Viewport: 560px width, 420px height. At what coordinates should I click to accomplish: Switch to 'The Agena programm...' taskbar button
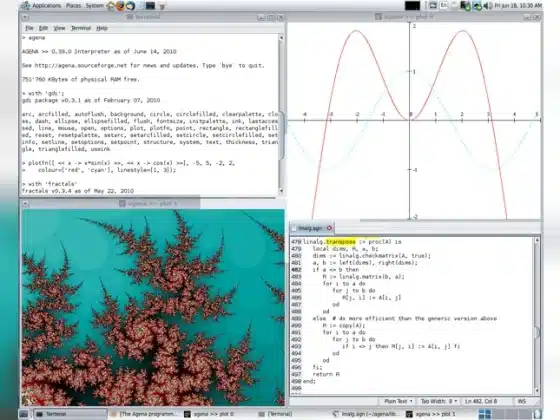click(x=144, y=414)
